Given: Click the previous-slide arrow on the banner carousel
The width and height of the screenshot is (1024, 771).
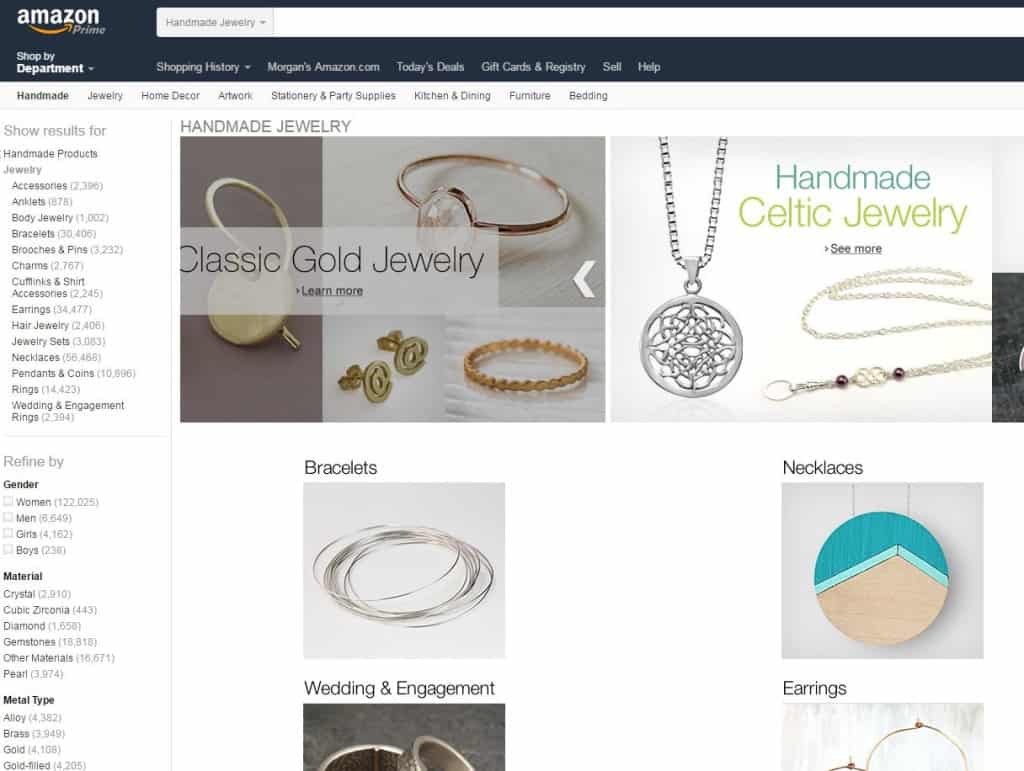Looking at the screenshot, I should point(584,279).
